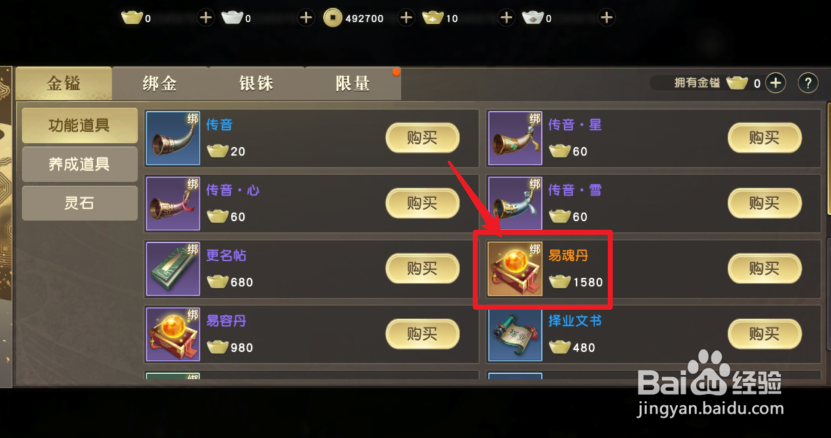Switch to the 银铢 tab

click(x=256, y=84)
